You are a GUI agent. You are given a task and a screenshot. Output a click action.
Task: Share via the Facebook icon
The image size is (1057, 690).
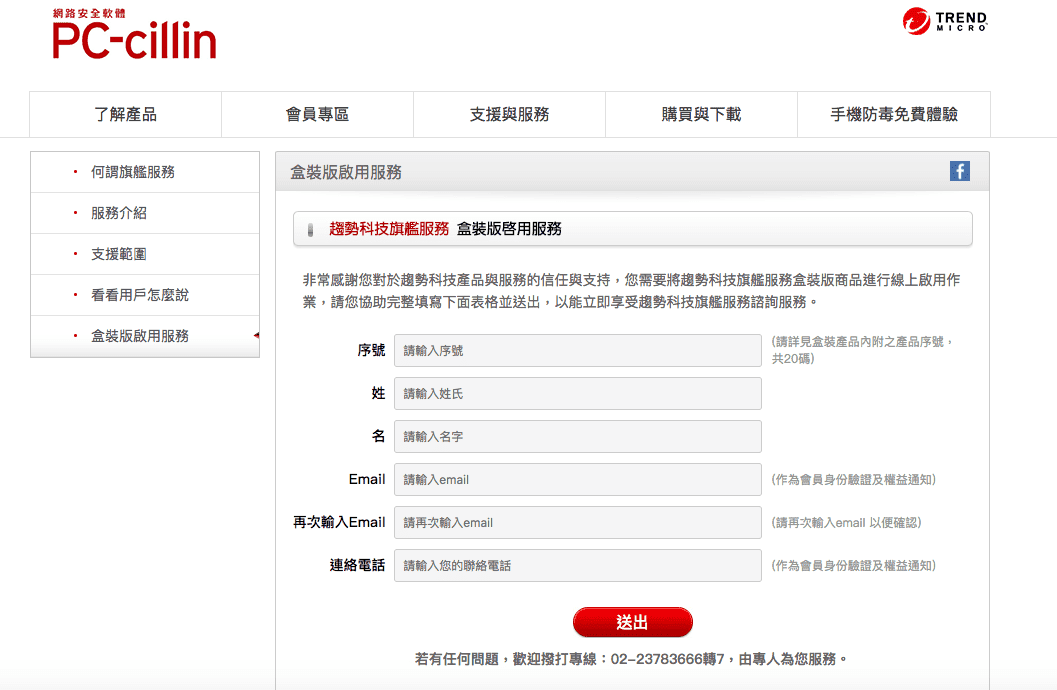coord(960,171)
